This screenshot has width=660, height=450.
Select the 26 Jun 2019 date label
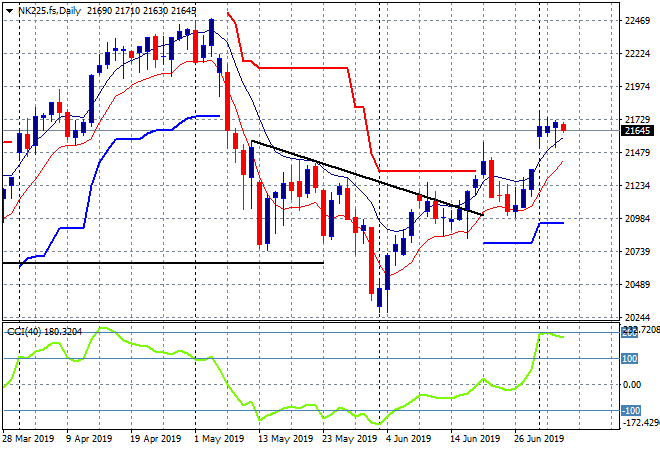[539, 439]
